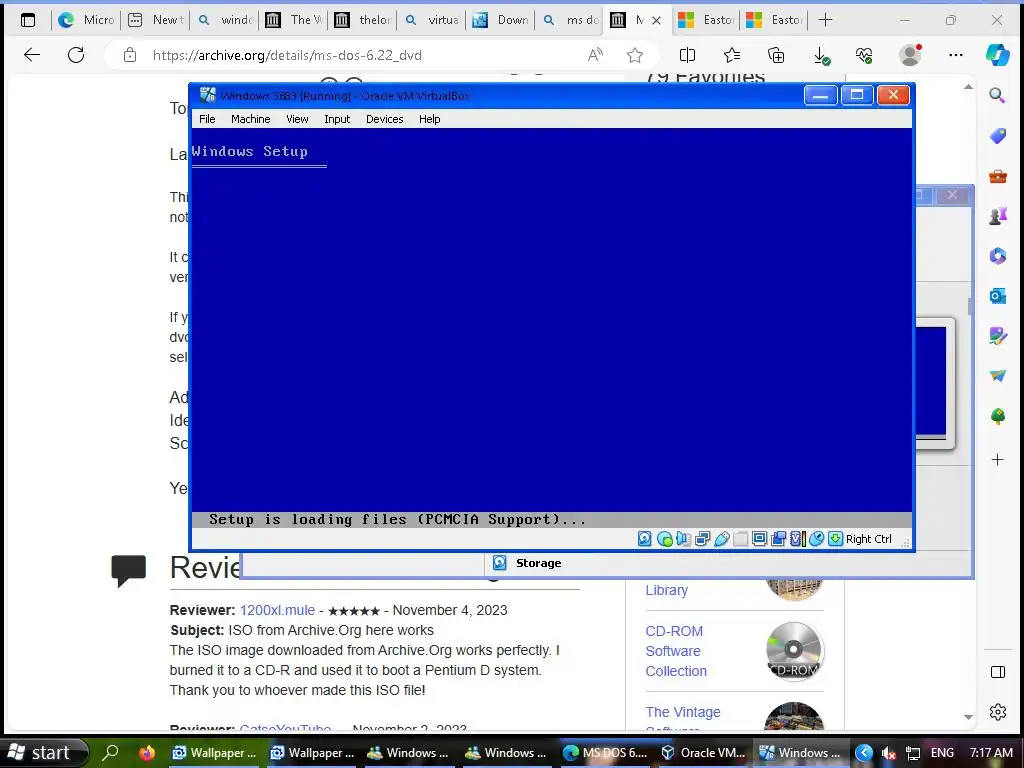1024x768 pixels.
Task: Open Copilot in the Edge sidebar
Action: (997, 54)
